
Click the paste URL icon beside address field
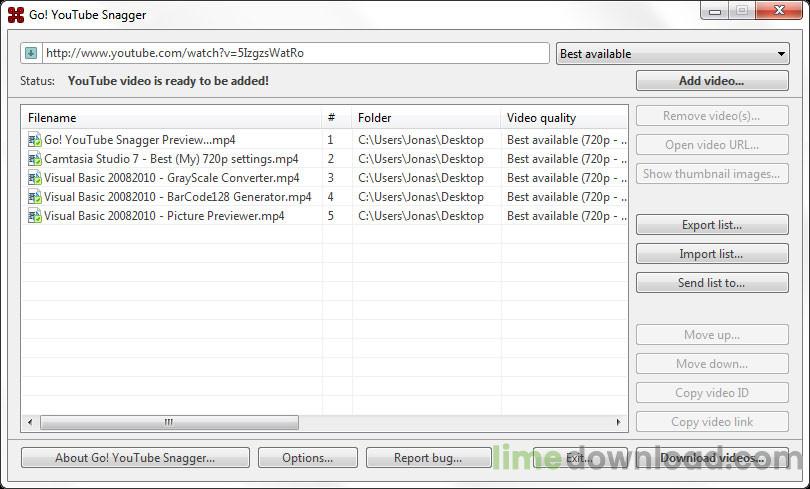coord(31,53)
